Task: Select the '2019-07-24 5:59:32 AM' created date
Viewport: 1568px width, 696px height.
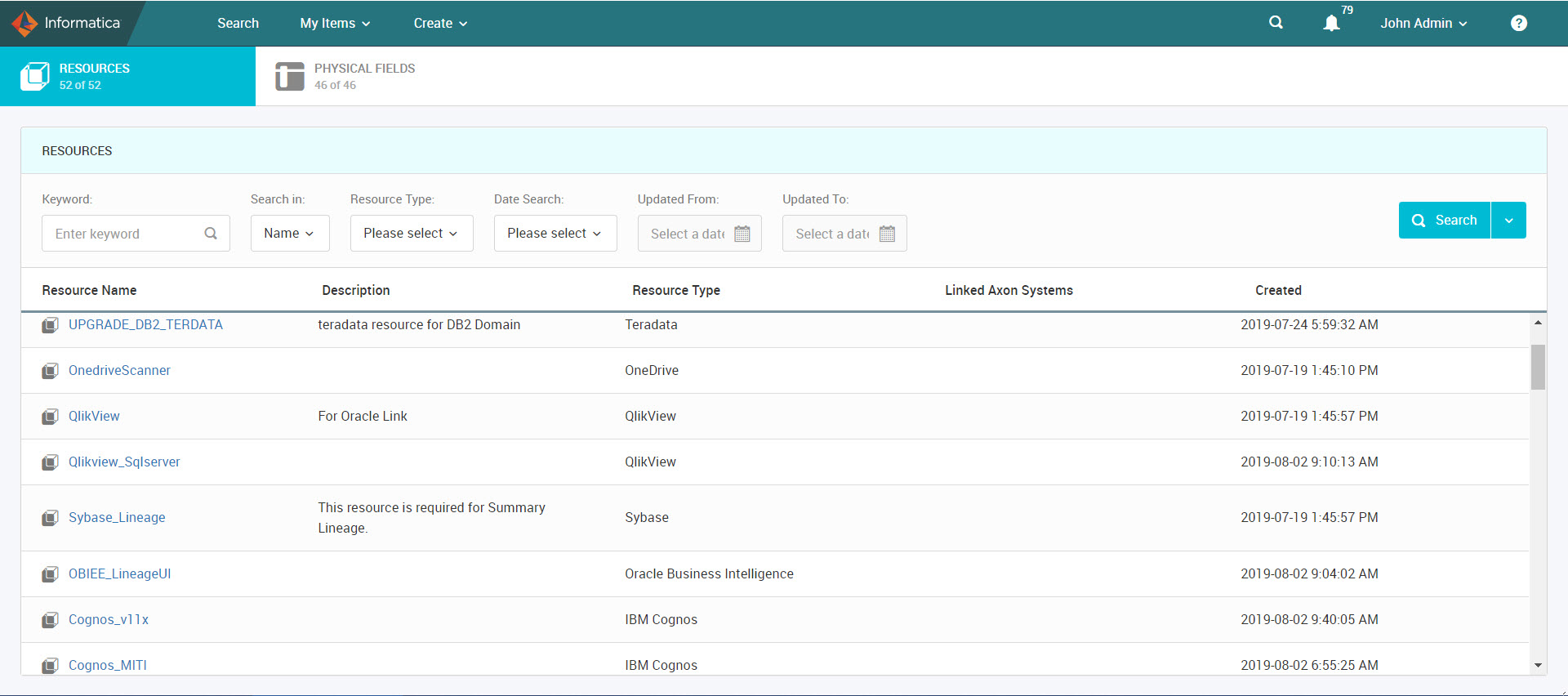Action: (1309, 325)
